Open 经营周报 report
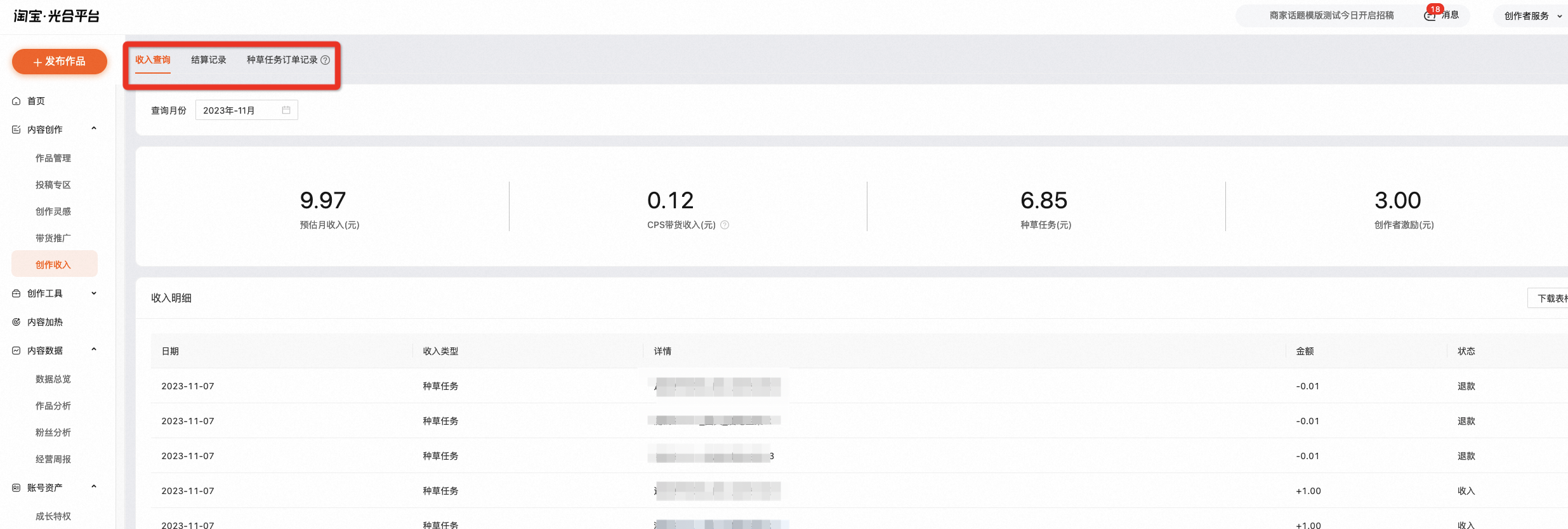 click(53, 459)
